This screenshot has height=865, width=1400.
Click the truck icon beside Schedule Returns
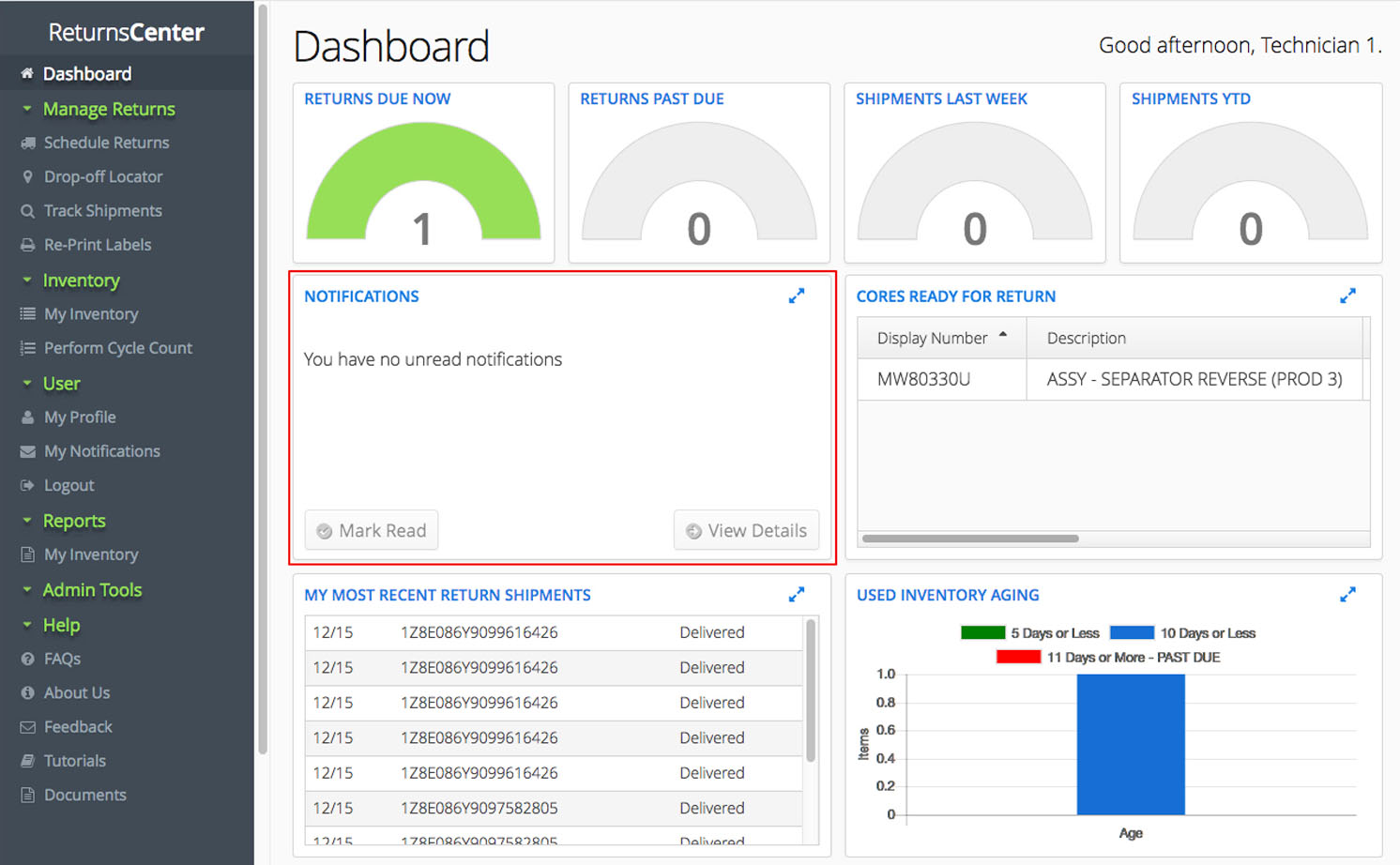[x=28, y=143]
